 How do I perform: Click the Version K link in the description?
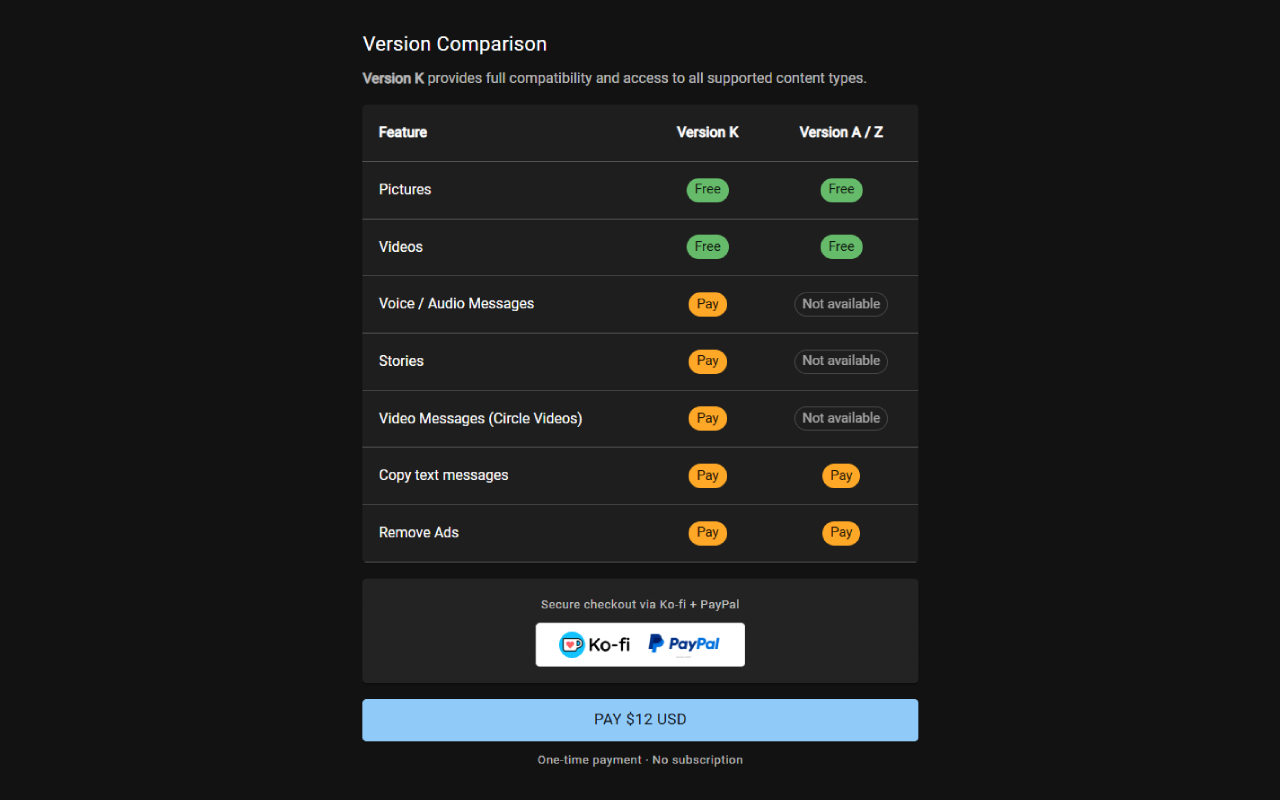393,77
